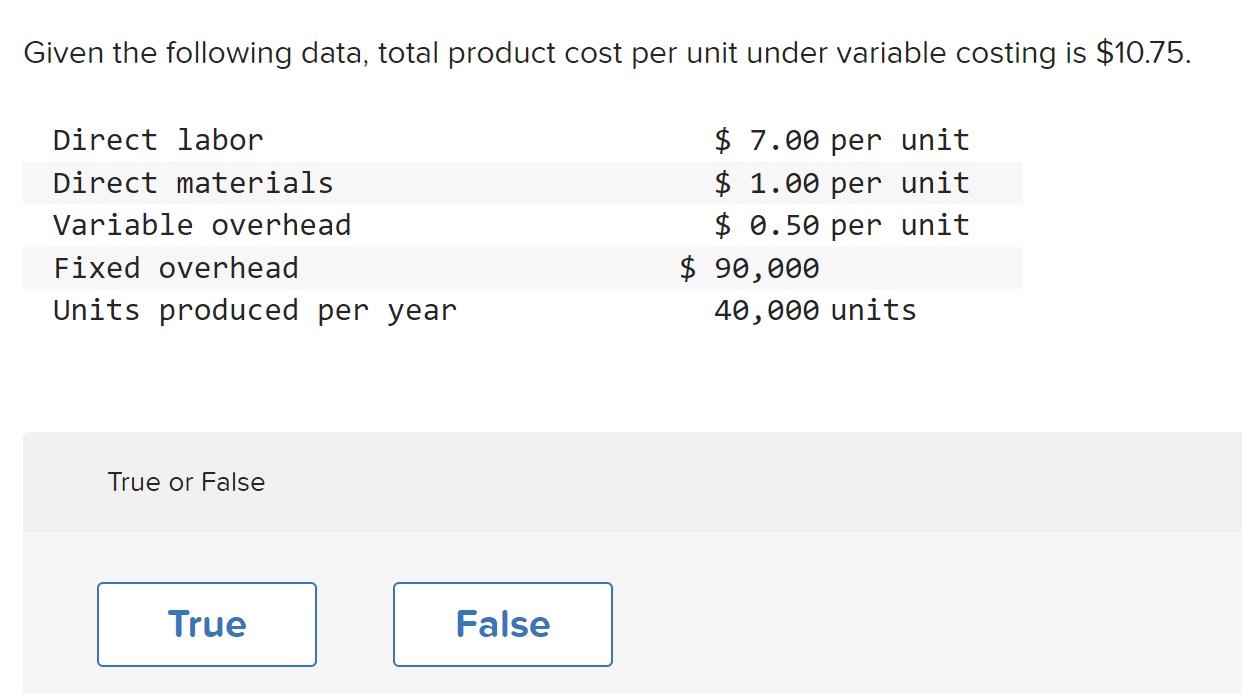Click the shaded Direct materials table row

[x=520, y=182]
